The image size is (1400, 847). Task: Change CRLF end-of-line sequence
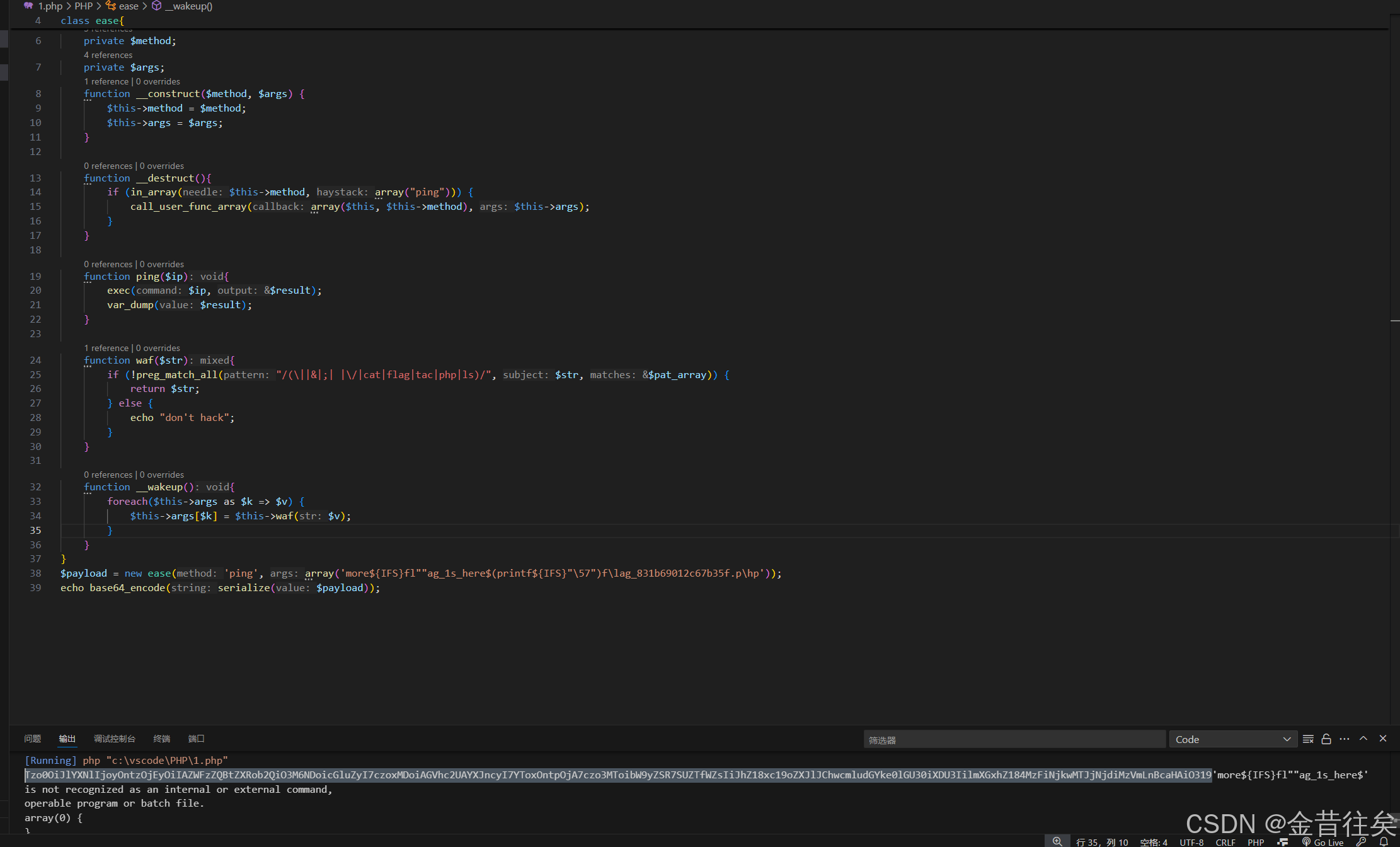(x=1225, y=842)
